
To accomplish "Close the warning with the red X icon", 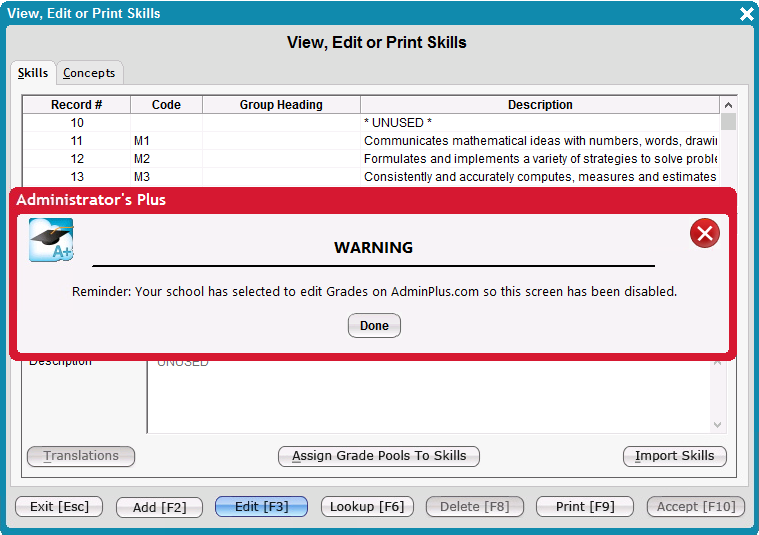I will 704,233.
